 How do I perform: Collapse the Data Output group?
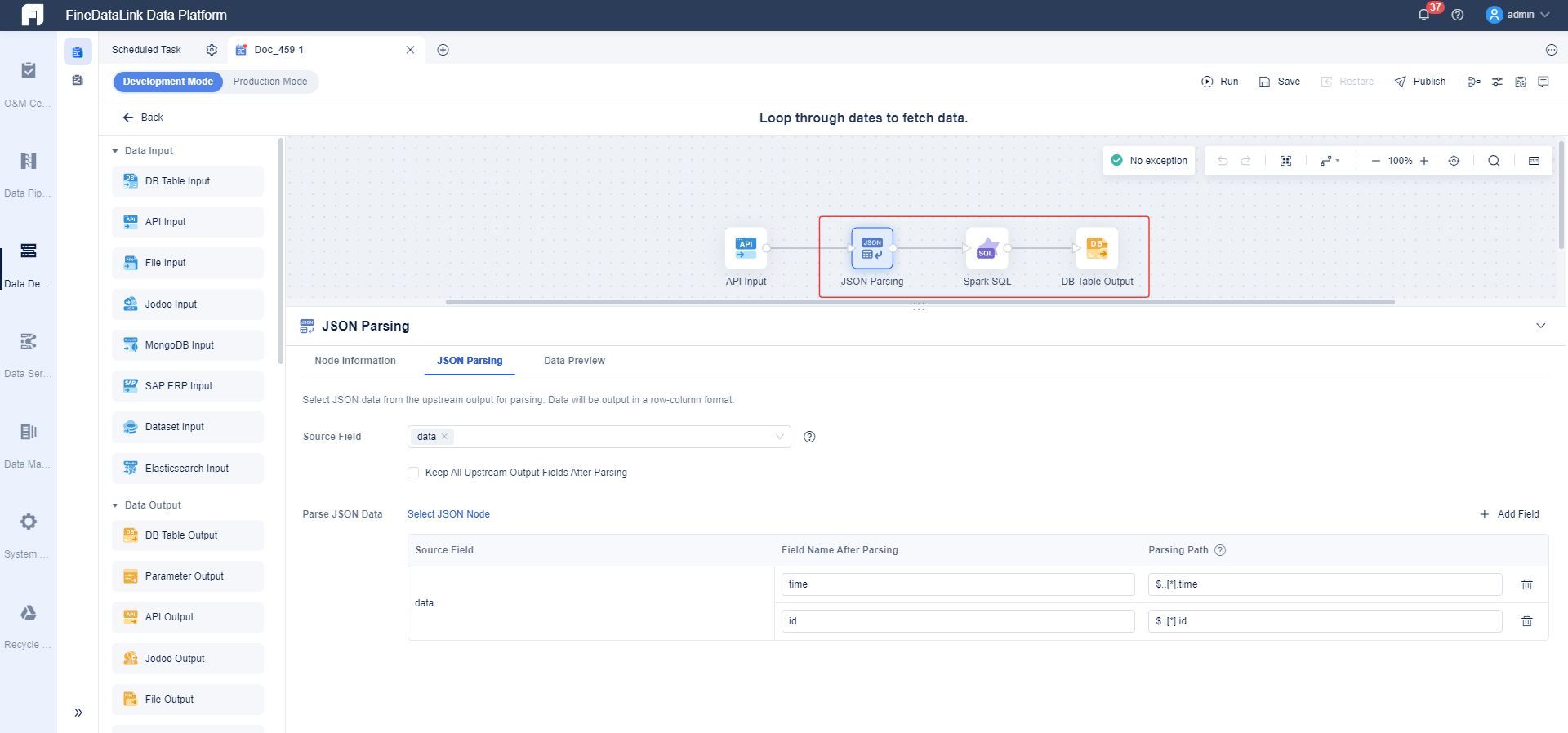tap(115, 505)
